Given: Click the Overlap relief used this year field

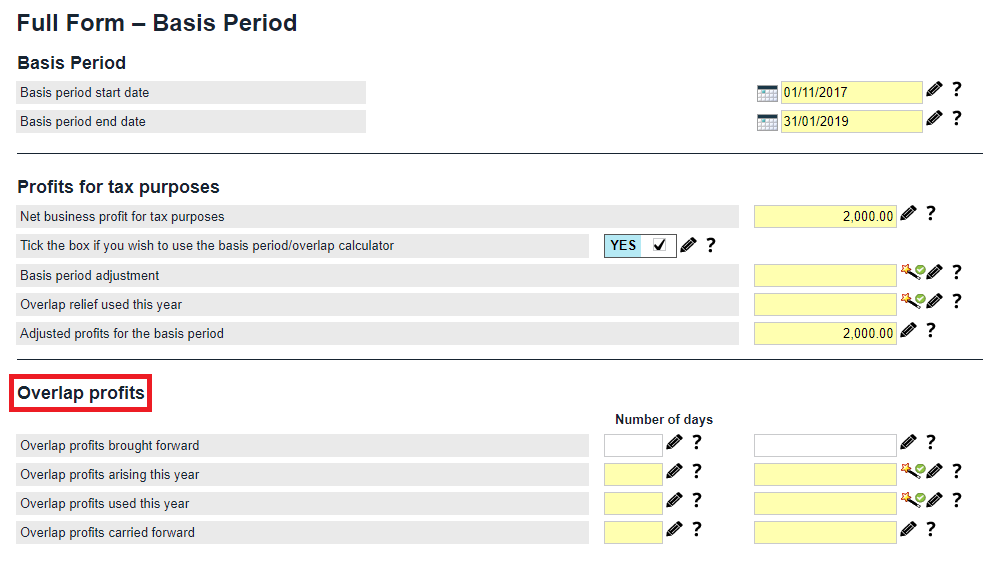Looking at the screenshot, I should 825,304.
